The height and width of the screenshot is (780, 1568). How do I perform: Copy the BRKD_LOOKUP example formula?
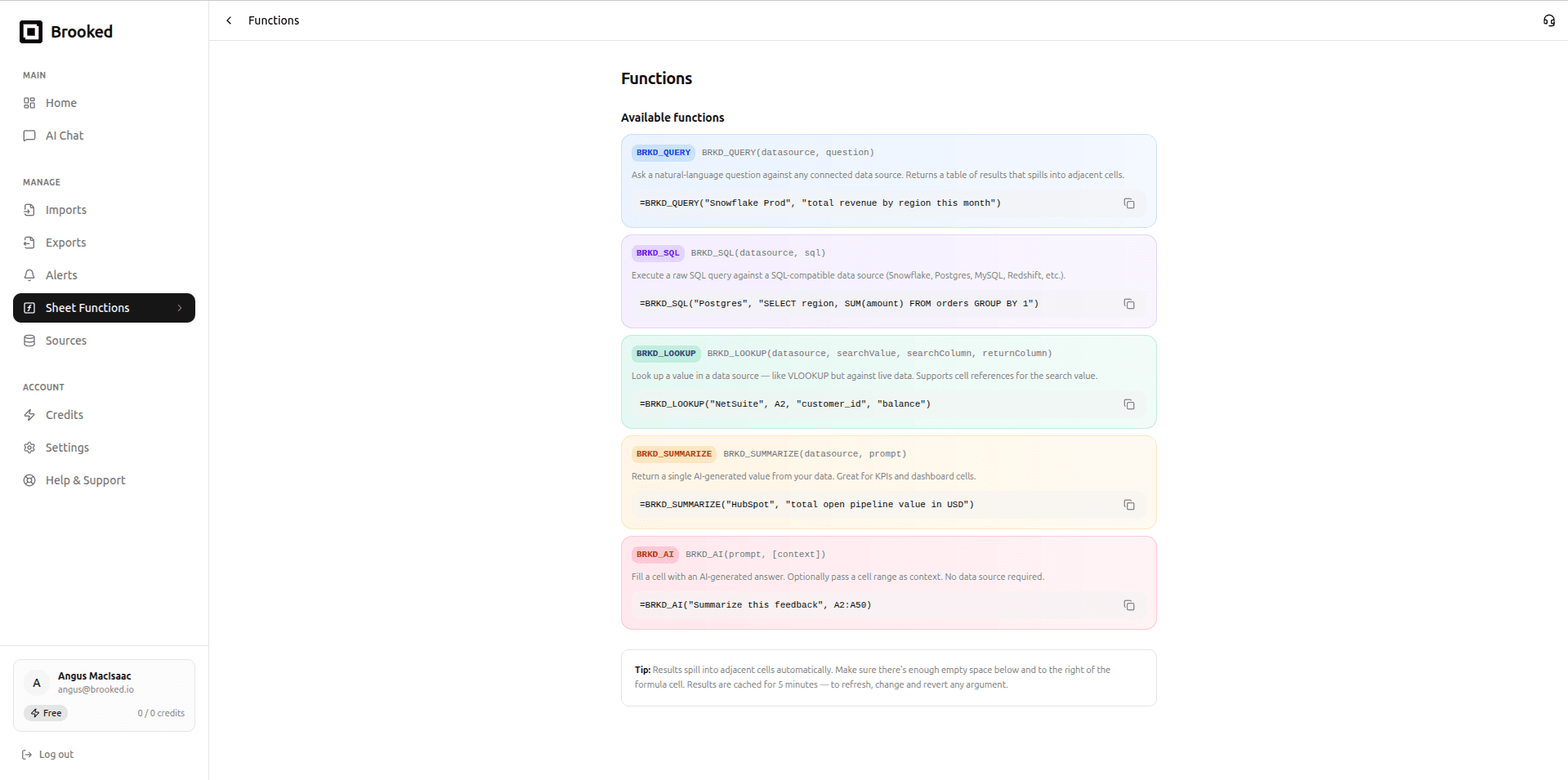[1129, 404]
